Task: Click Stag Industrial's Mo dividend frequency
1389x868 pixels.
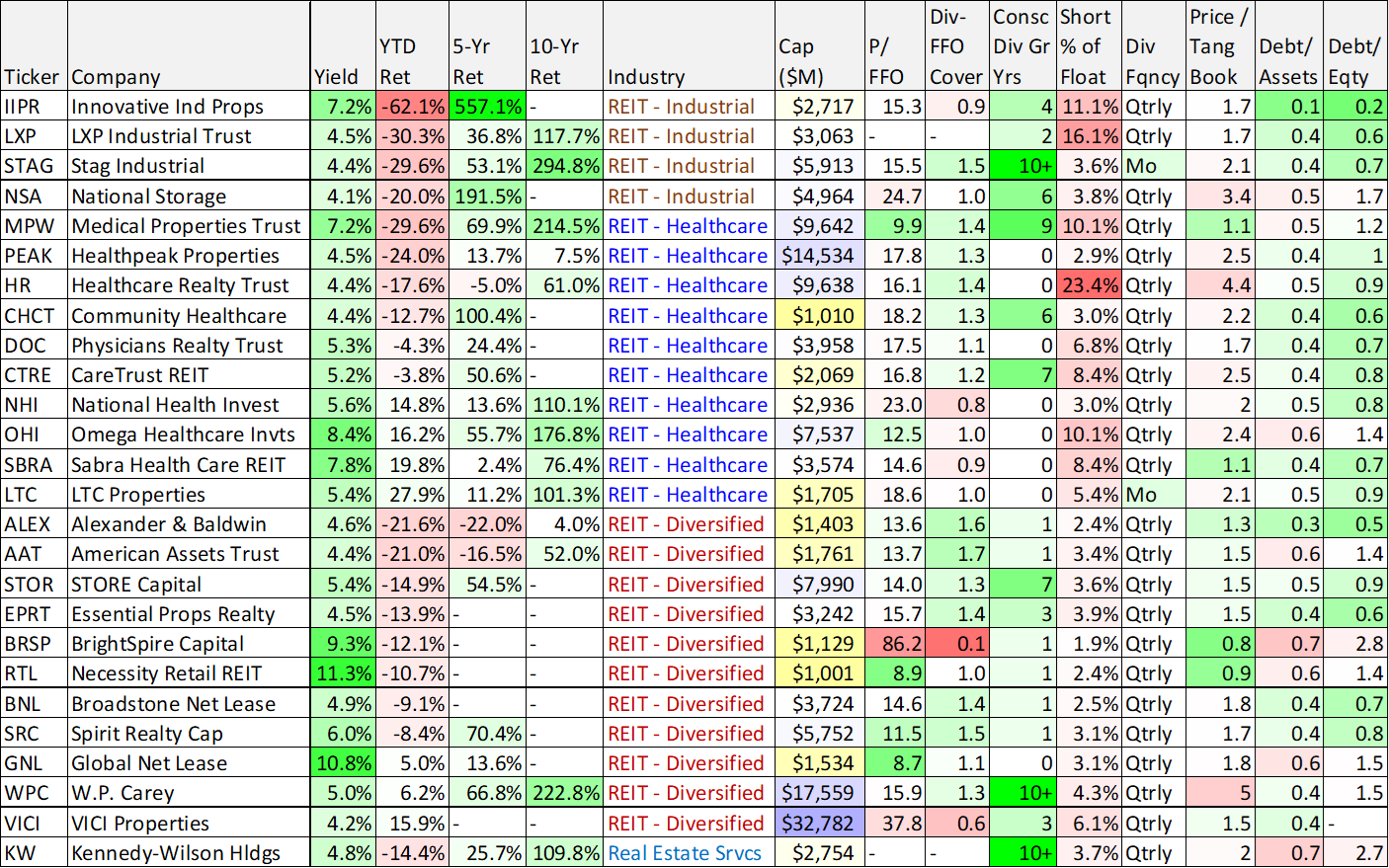Action: pyautogui.click(x=1153, y=166)
